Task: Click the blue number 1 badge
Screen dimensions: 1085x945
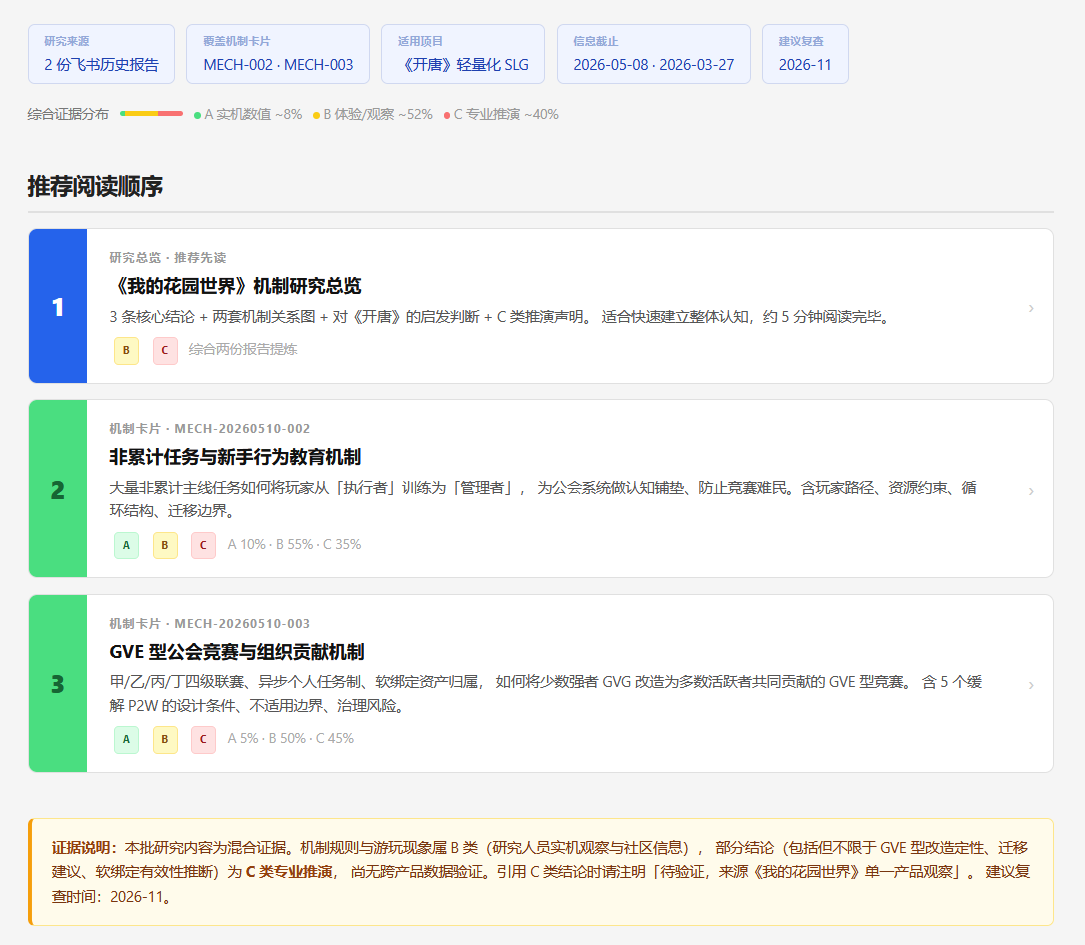Action: 58,306
